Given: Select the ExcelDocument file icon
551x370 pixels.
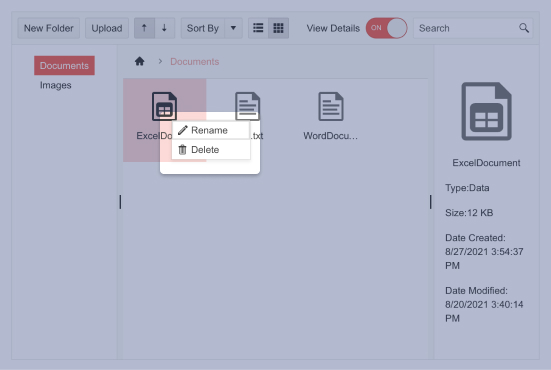Looking at the screenshot, I should pos(164,106).
